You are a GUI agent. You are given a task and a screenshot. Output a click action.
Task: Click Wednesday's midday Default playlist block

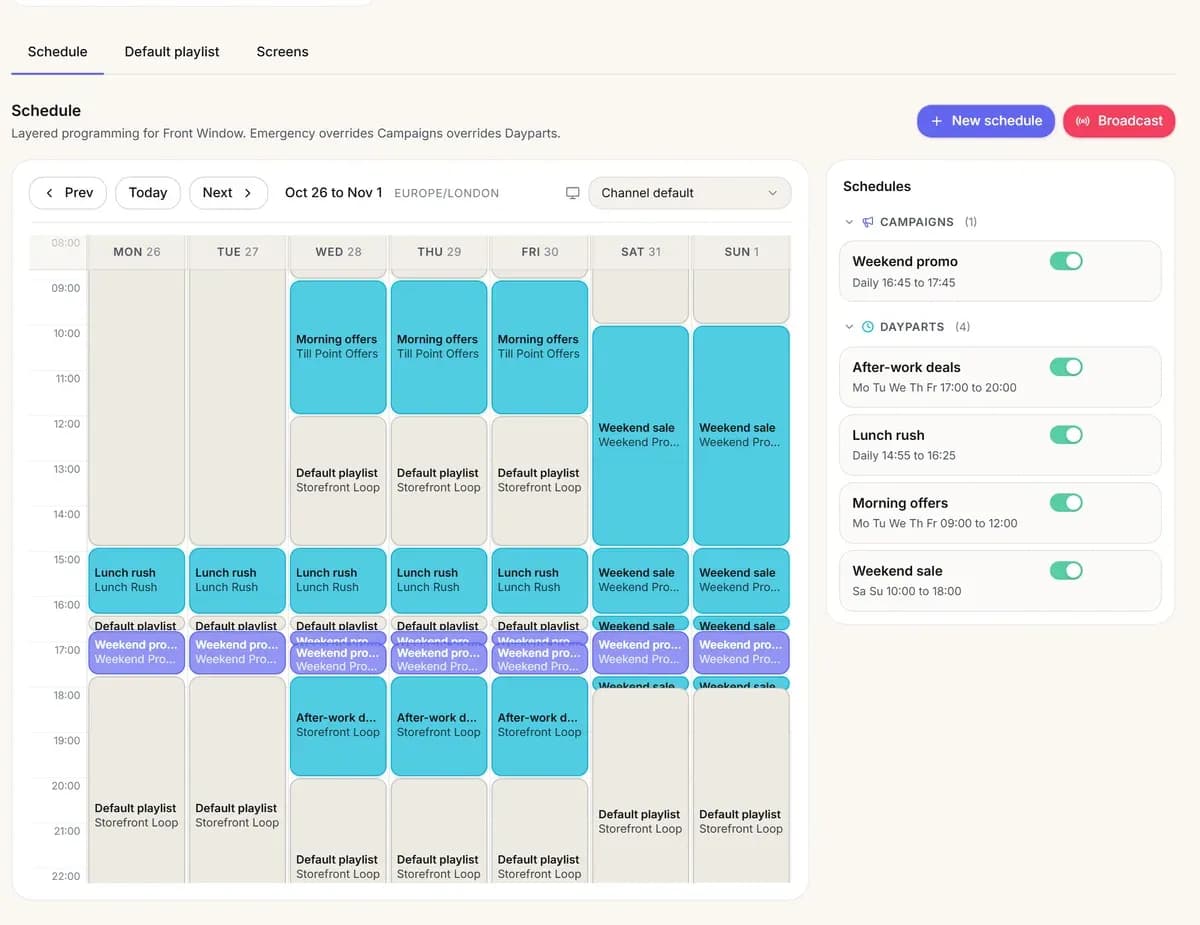(x=338, y=480)
